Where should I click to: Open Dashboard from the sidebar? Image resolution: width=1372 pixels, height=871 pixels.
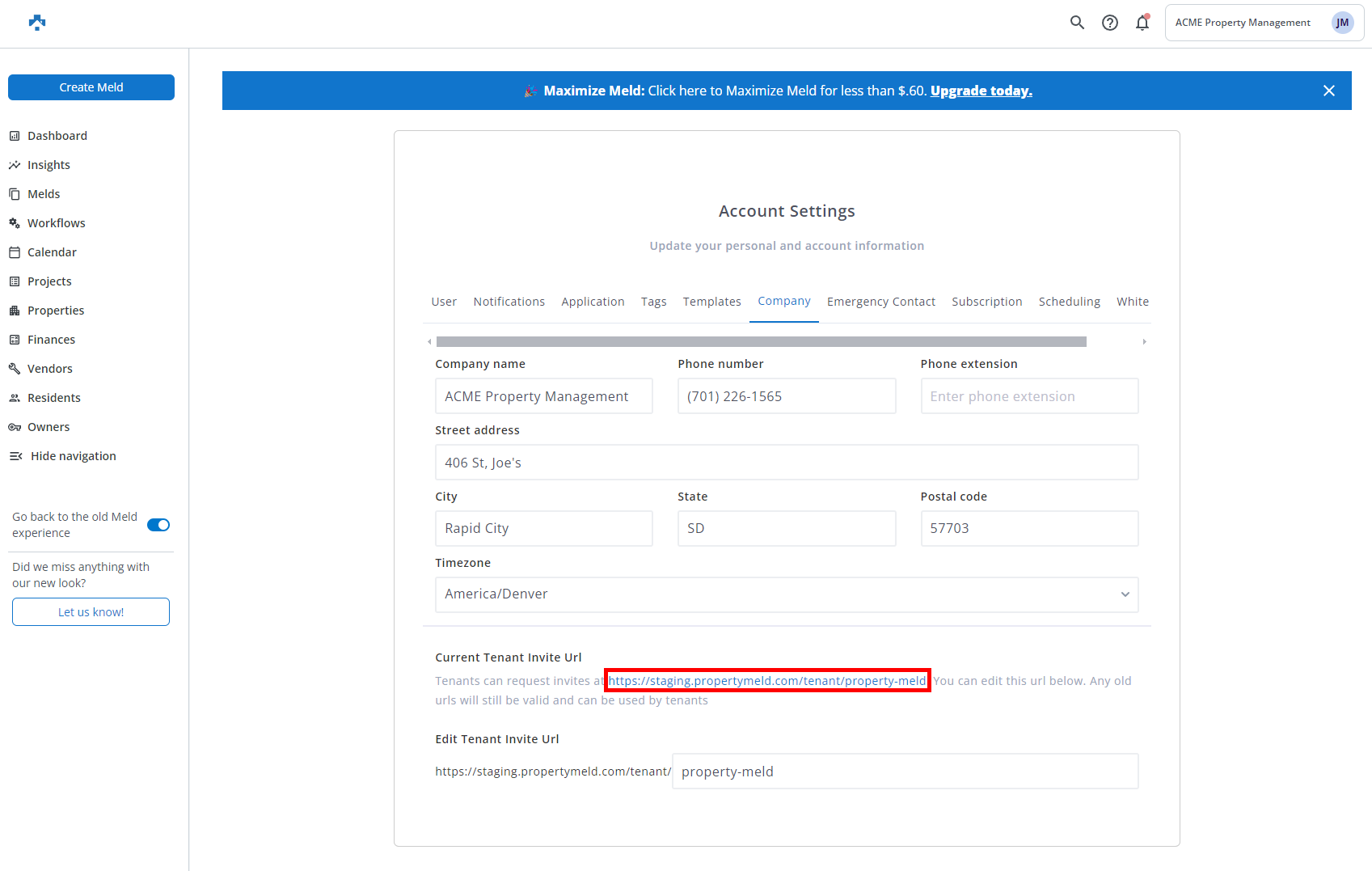[57, 136]
